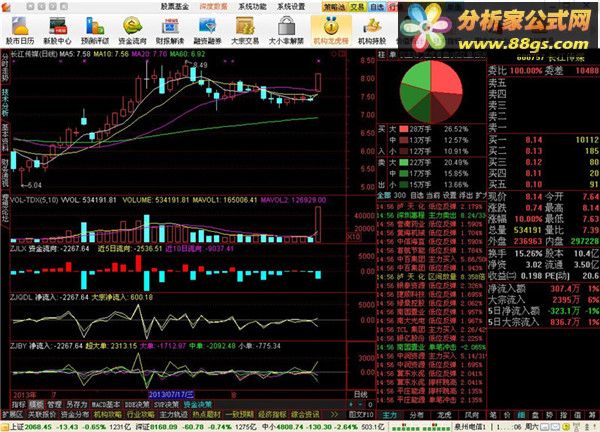Open the 热点题材 bottom tab

pos(206,414)
